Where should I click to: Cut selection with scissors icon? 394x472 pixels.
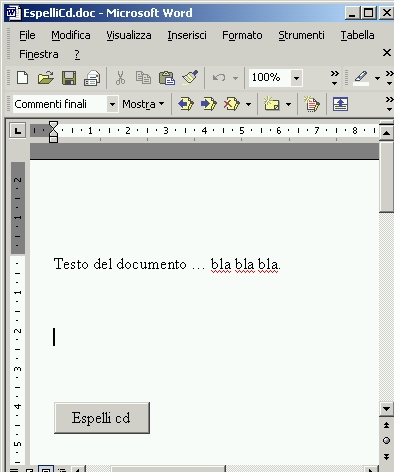click(120, 78)
